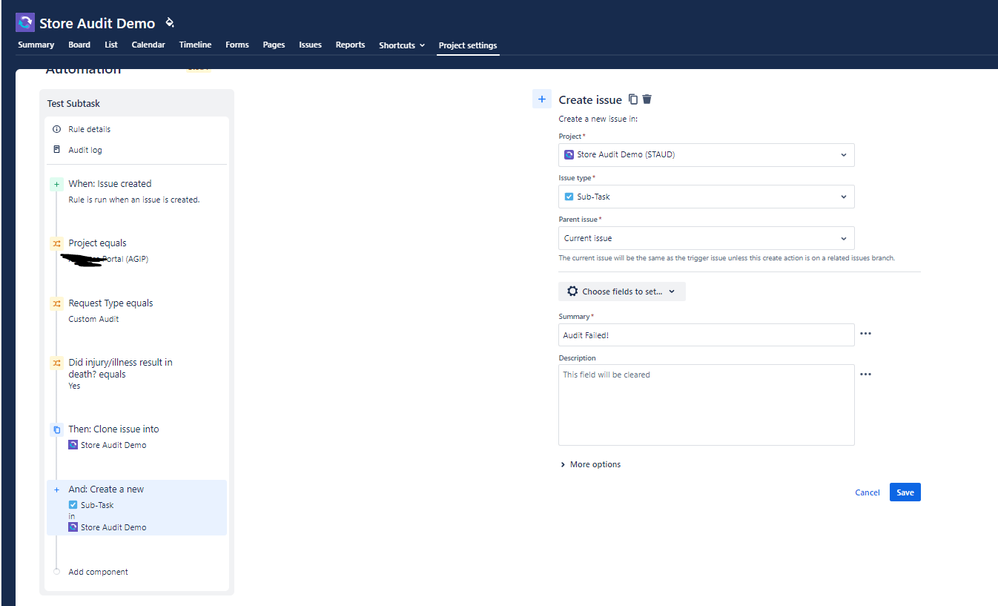Expand the More options section

590,464
